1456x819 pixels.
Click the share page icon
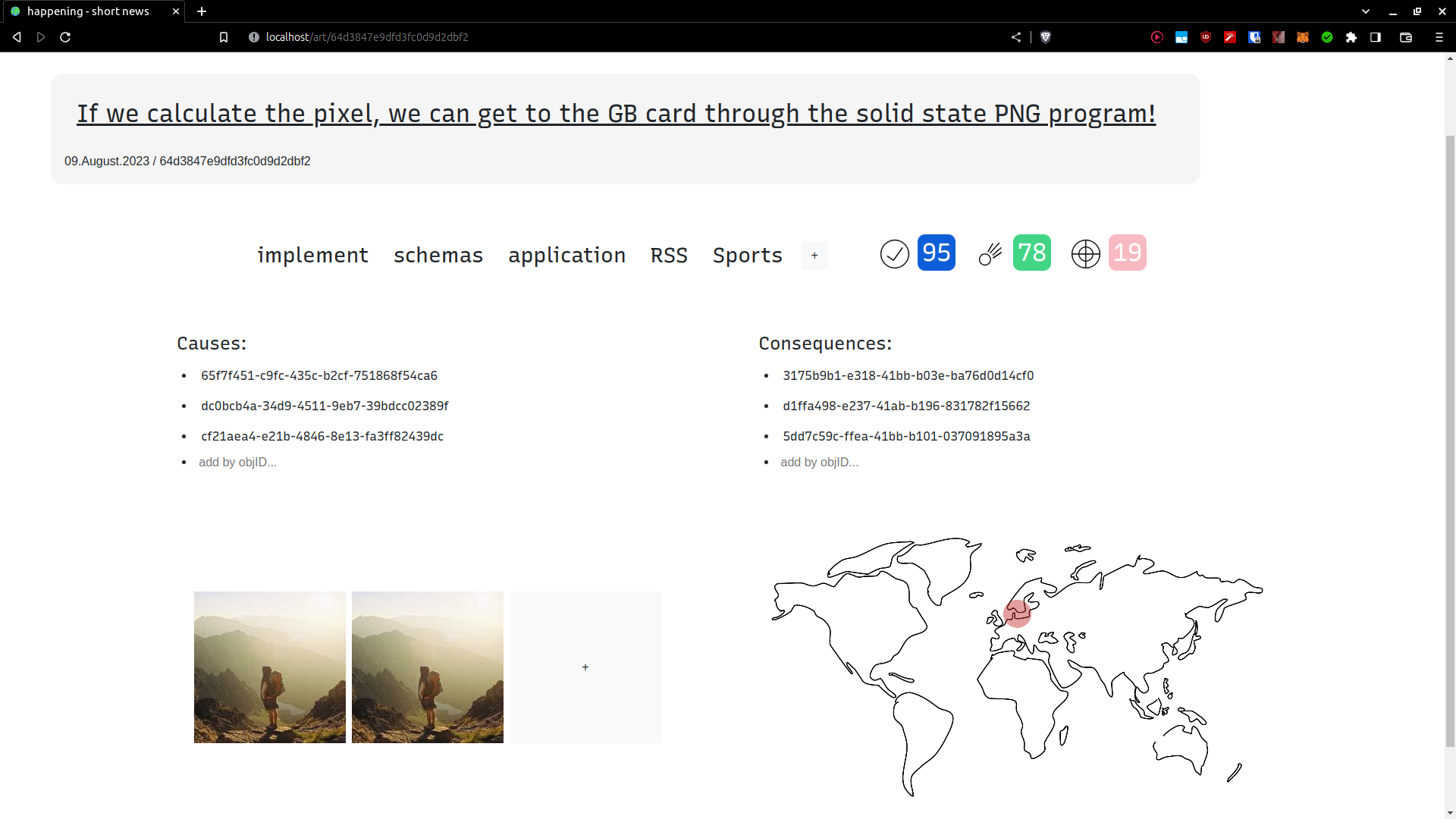point(1016,37)
